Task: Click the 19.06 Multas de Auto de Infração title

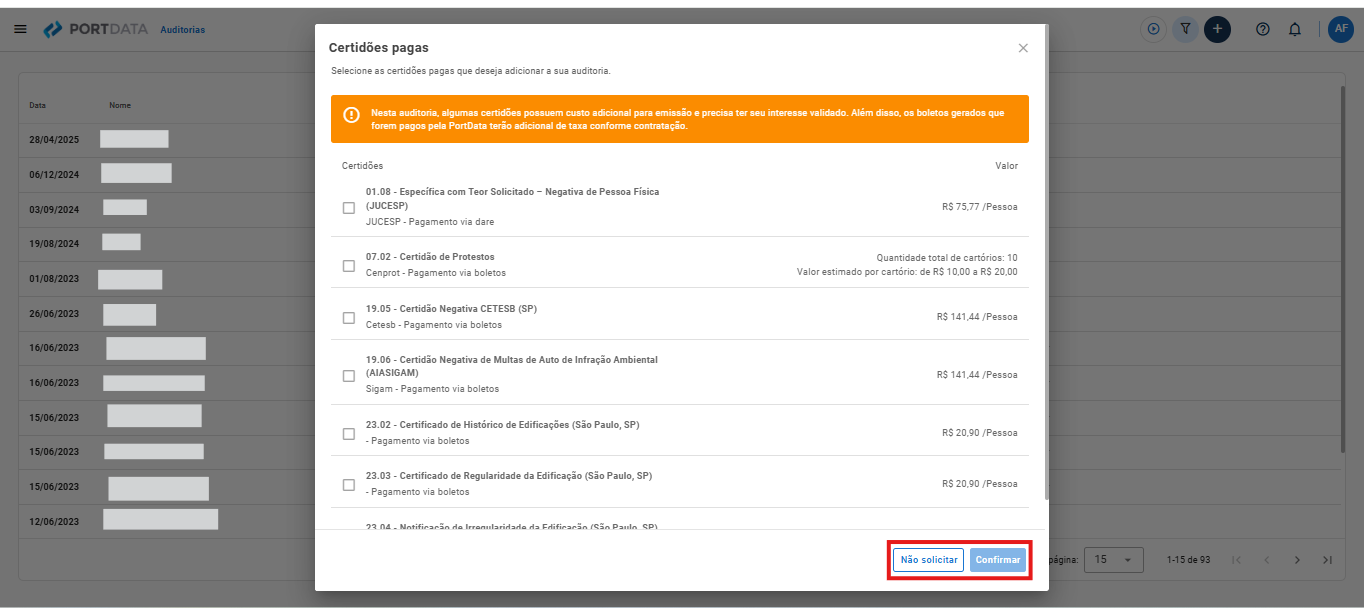Action: pyautogui.click(x=511, y=366)
